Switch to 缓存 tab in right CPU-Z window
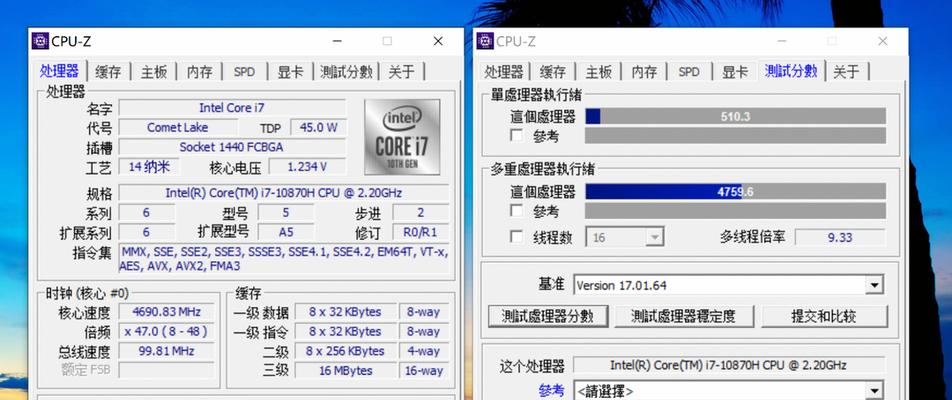 point(552,72)
